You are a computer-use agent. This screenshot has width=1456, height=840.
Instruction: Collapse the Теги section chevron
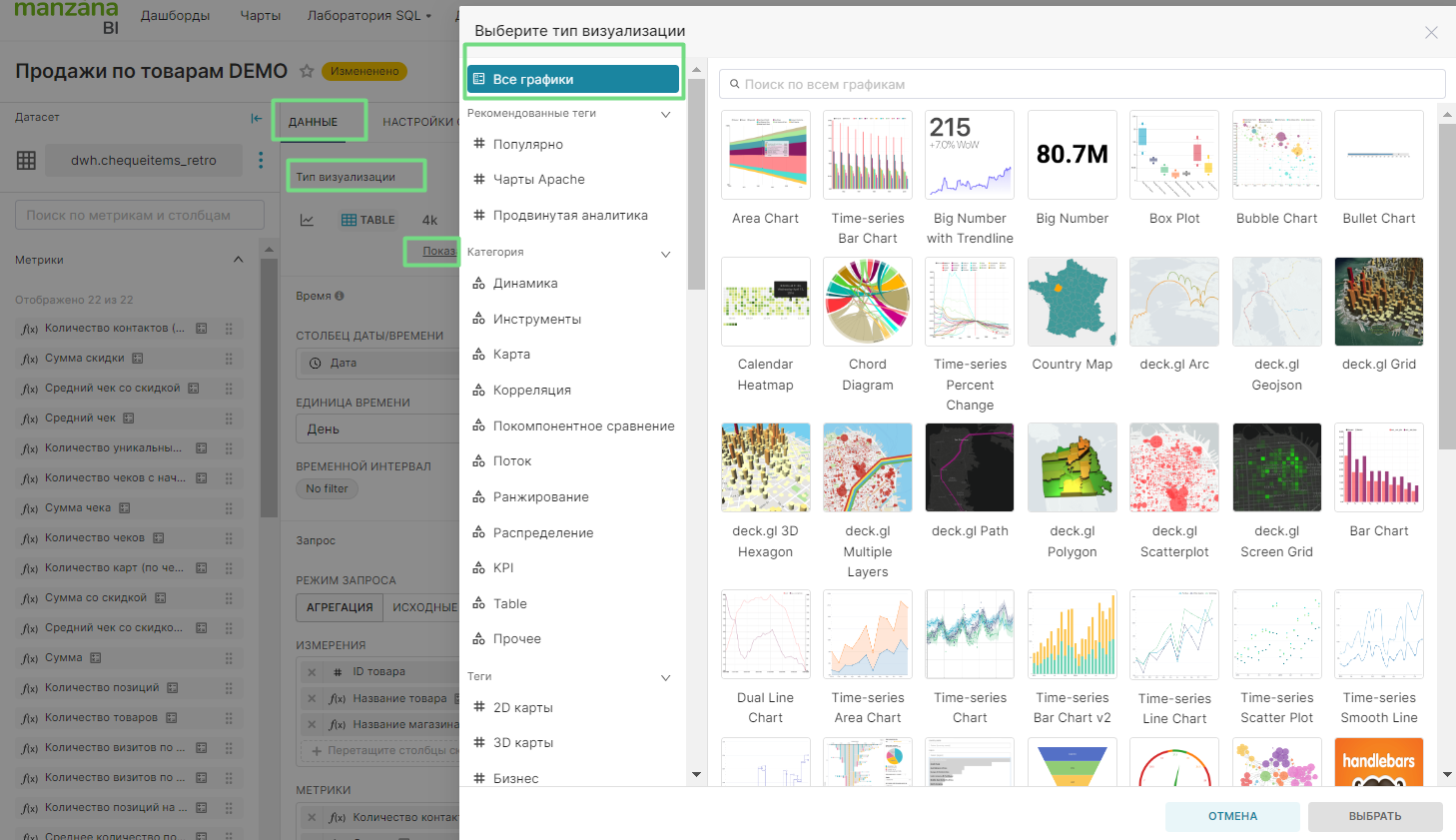coord(666,677)
